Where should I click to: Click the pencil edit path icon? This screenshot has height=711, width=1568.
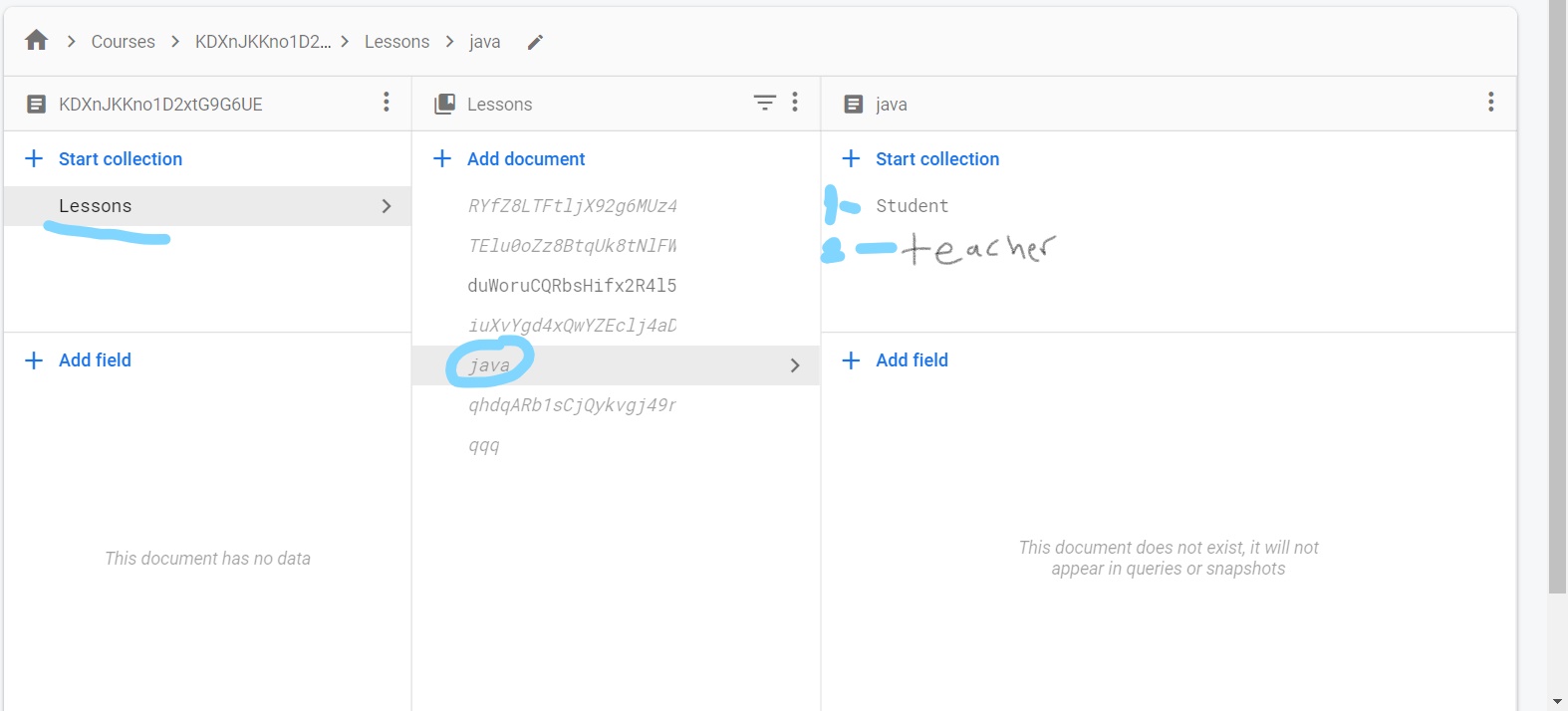tap(535, 42)
